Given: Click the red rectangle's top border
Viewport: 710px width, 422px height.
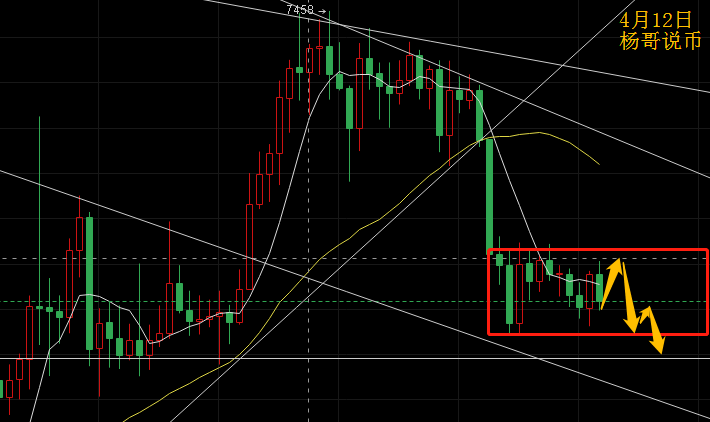Looking at the screenshot, I should 598,249.
